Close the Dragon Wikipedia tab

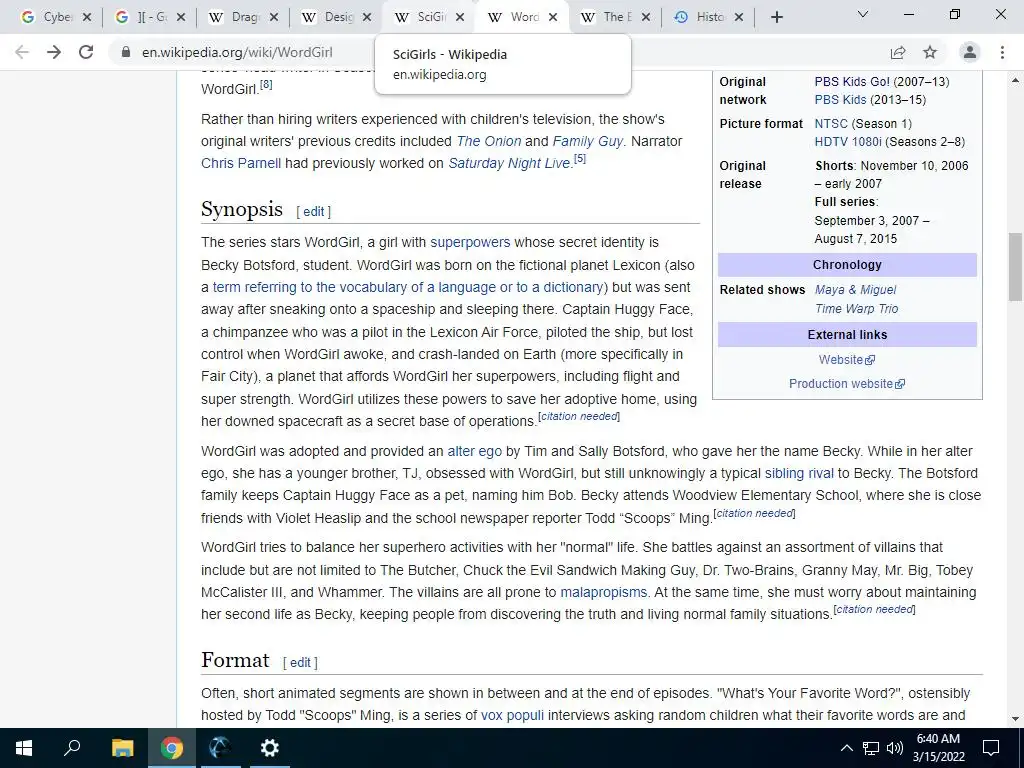[274, 18]
